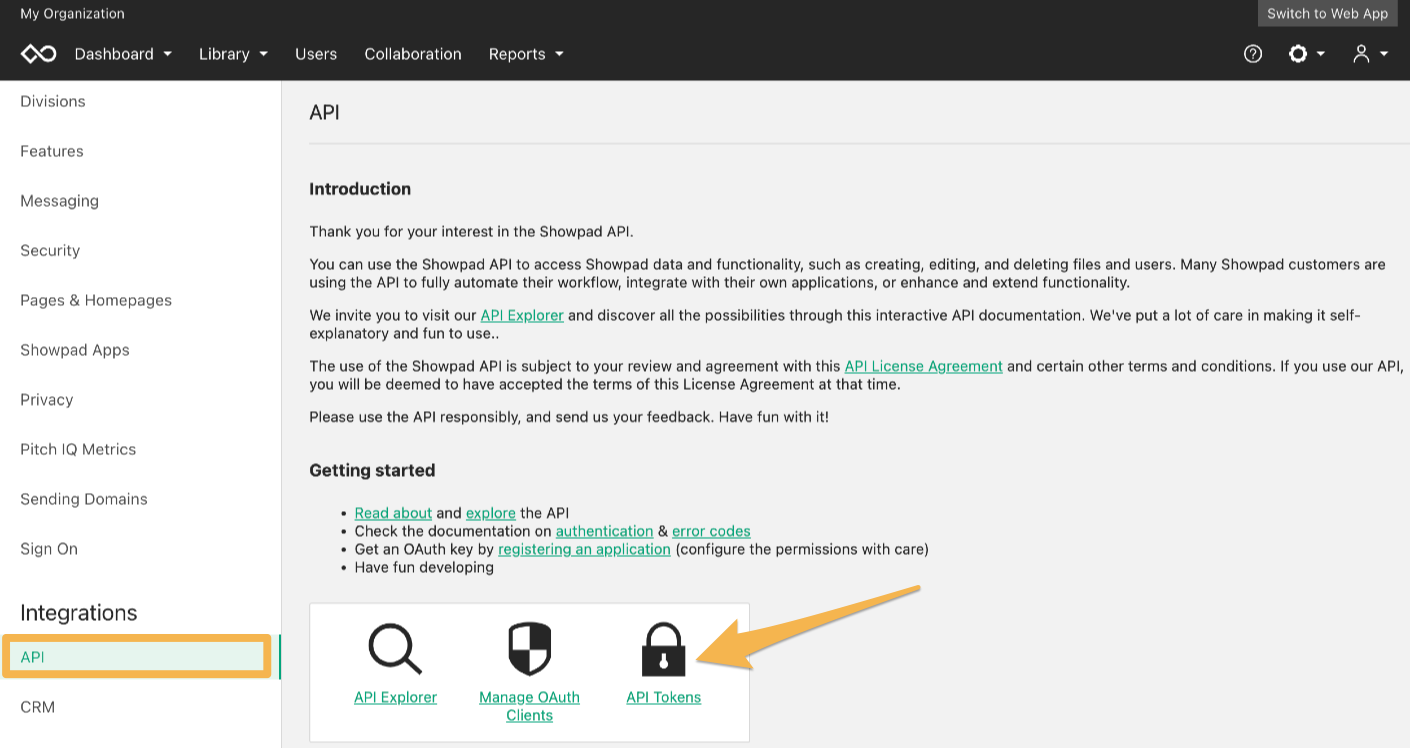Click the Manage OAuth Clients shield icon
The image size is (1410, 748).
530,649
